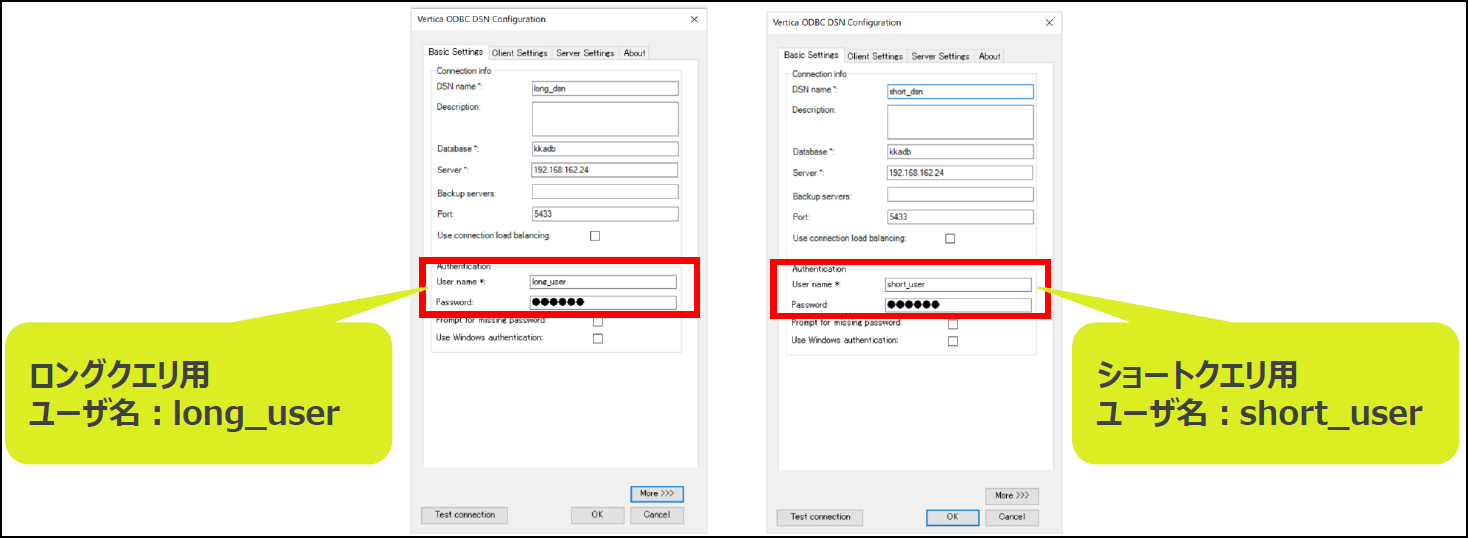Click Test connection in long_dsn dialog

pos(464,515)
